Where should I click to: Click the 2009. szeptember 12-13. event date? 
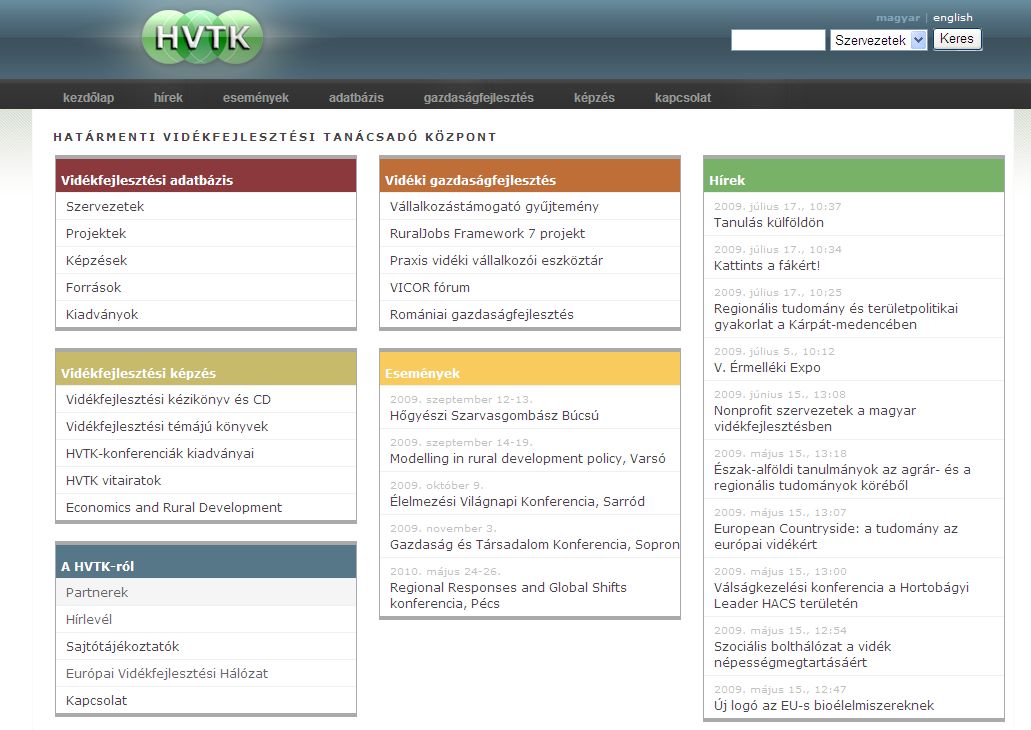(x=461, y=399)
